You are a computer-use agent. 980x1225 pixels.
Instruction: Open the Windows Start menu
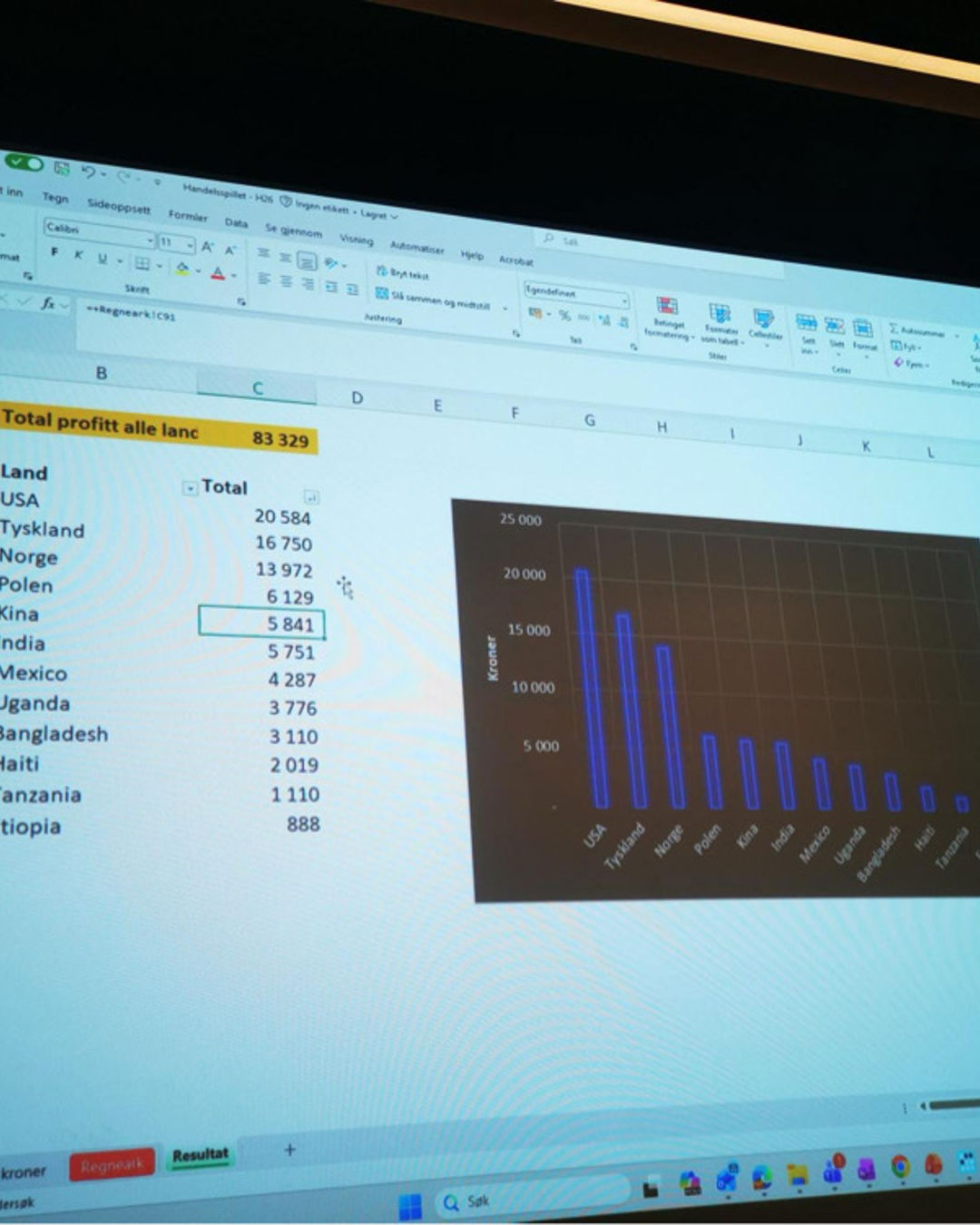point(410,1206)
